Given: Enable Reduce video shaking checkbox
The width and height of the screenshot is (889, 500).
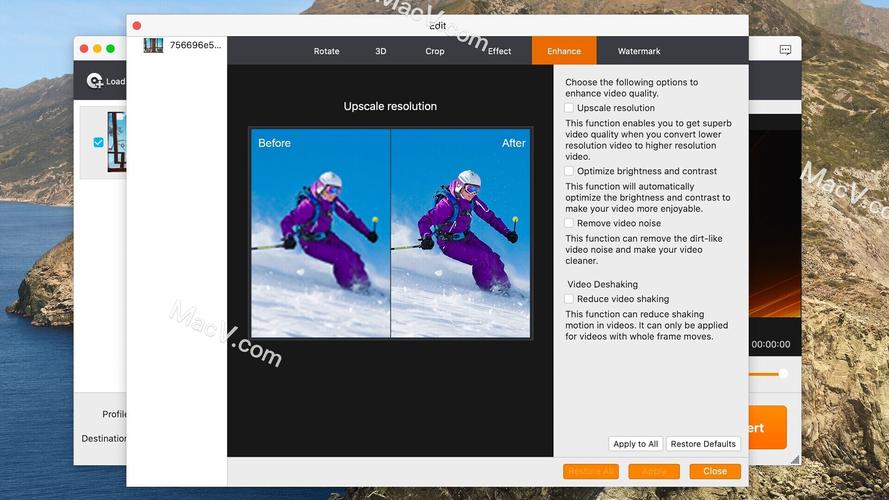Looking at the screenshot, I should [569, 299].
